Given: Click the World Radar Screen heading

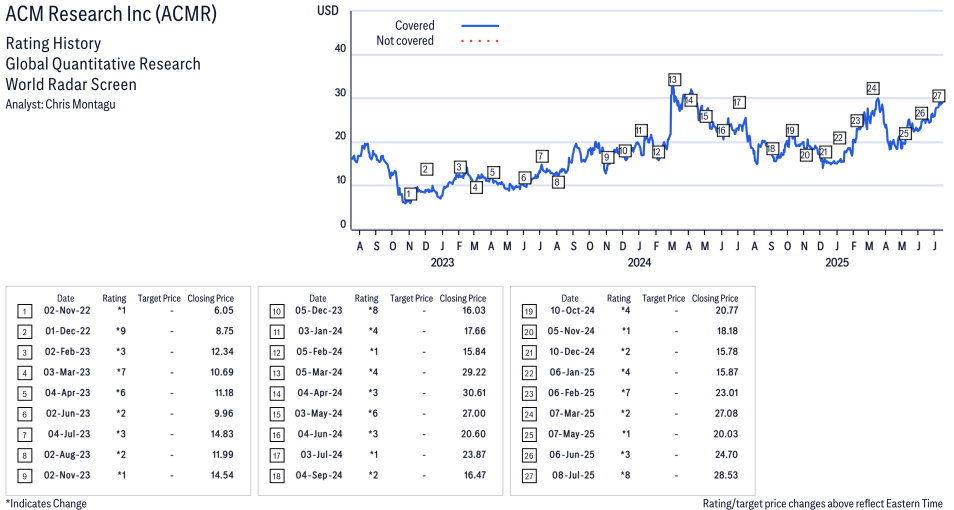Looking at the screenshot, I should (x=71, y=84).
